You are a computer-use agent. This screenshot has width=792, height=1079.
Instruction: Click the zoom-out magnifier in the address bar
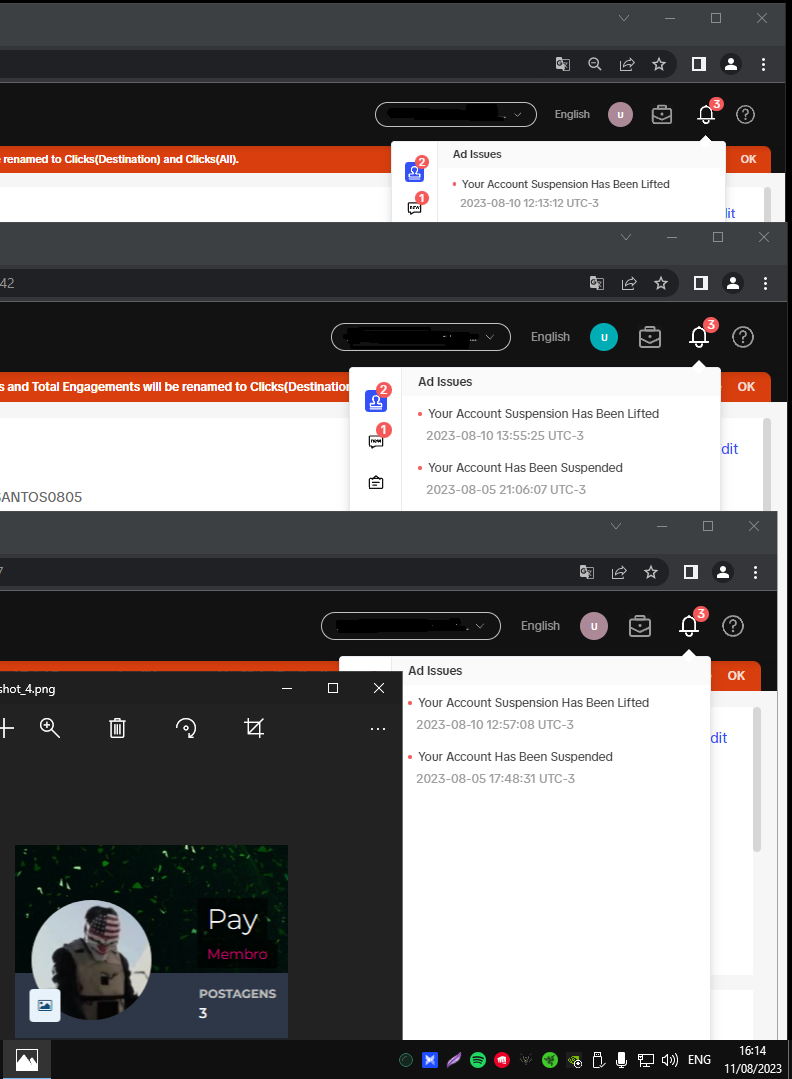coord(595,64)
